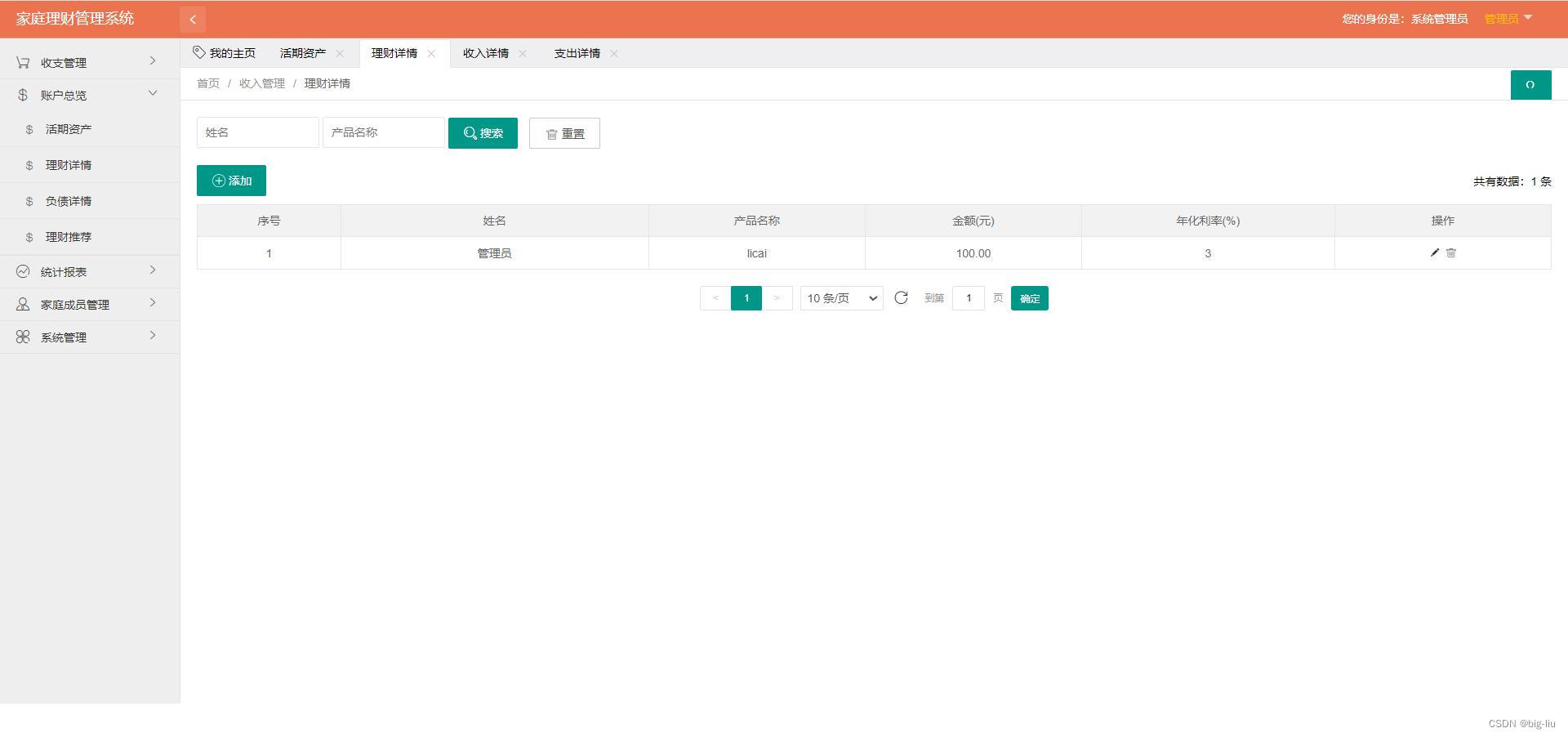Click 首页 breadcrumb link

[x=208, y=83]
